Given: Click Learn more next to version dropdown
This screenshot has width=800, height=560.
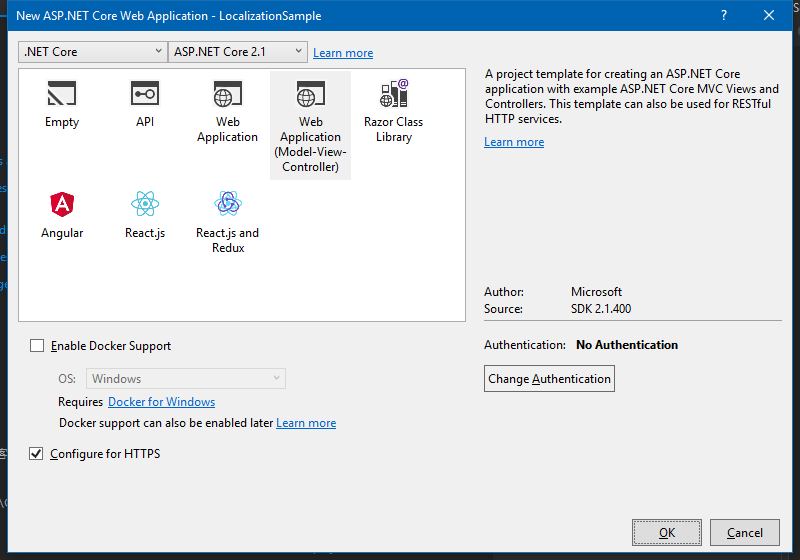Looking at the screenshot, I should 343,53.
